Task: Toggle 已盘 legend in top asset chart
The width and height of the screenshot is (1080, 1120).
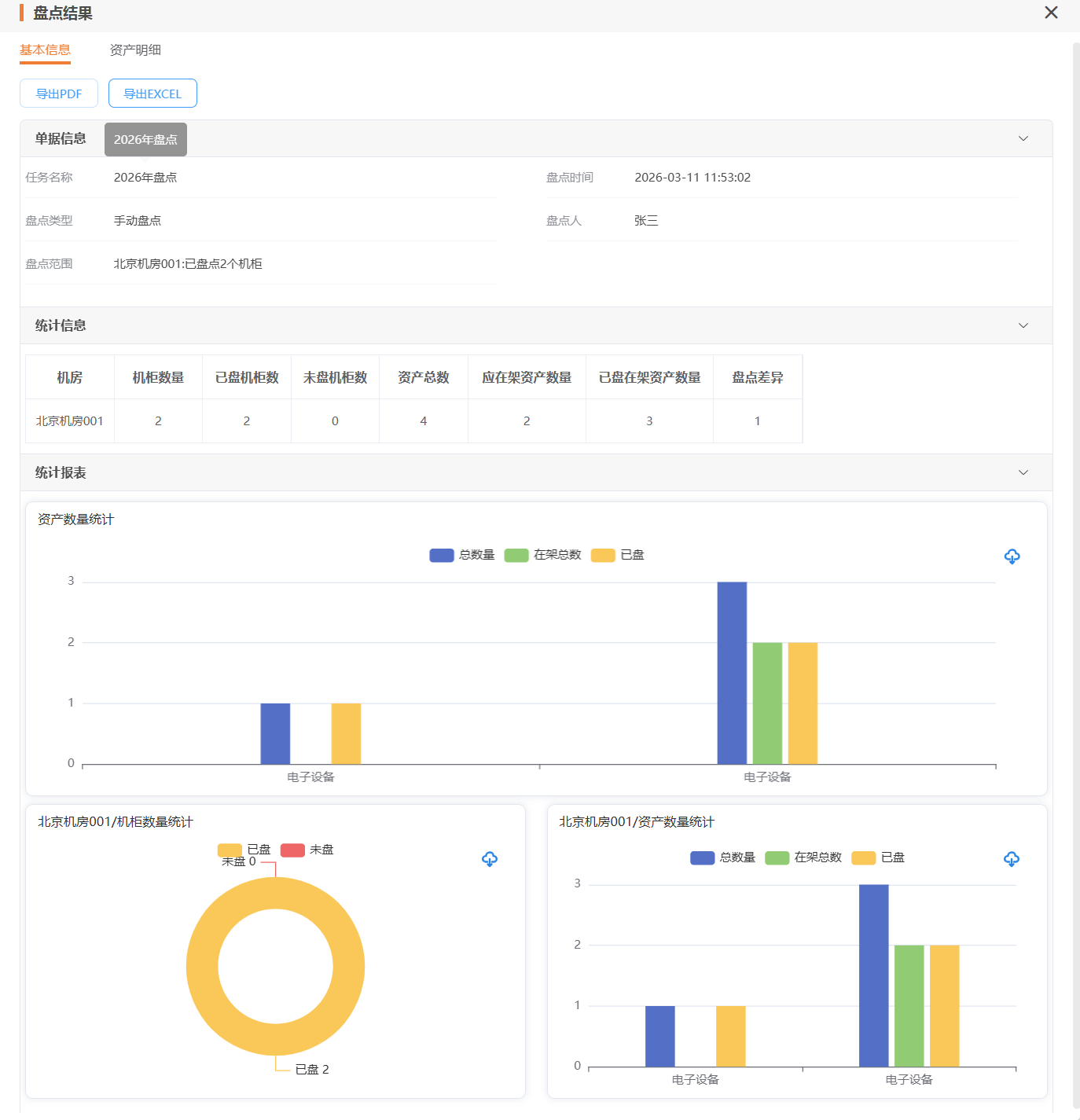Action: point(618,555)
